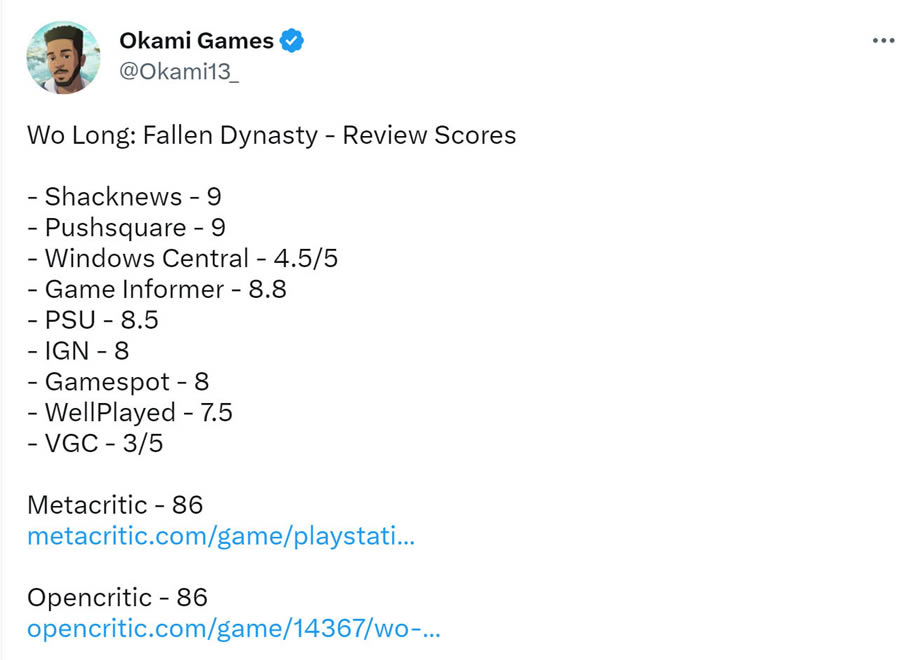
Task: Click the VGC - 3/5 line
Action: (95, 444)
